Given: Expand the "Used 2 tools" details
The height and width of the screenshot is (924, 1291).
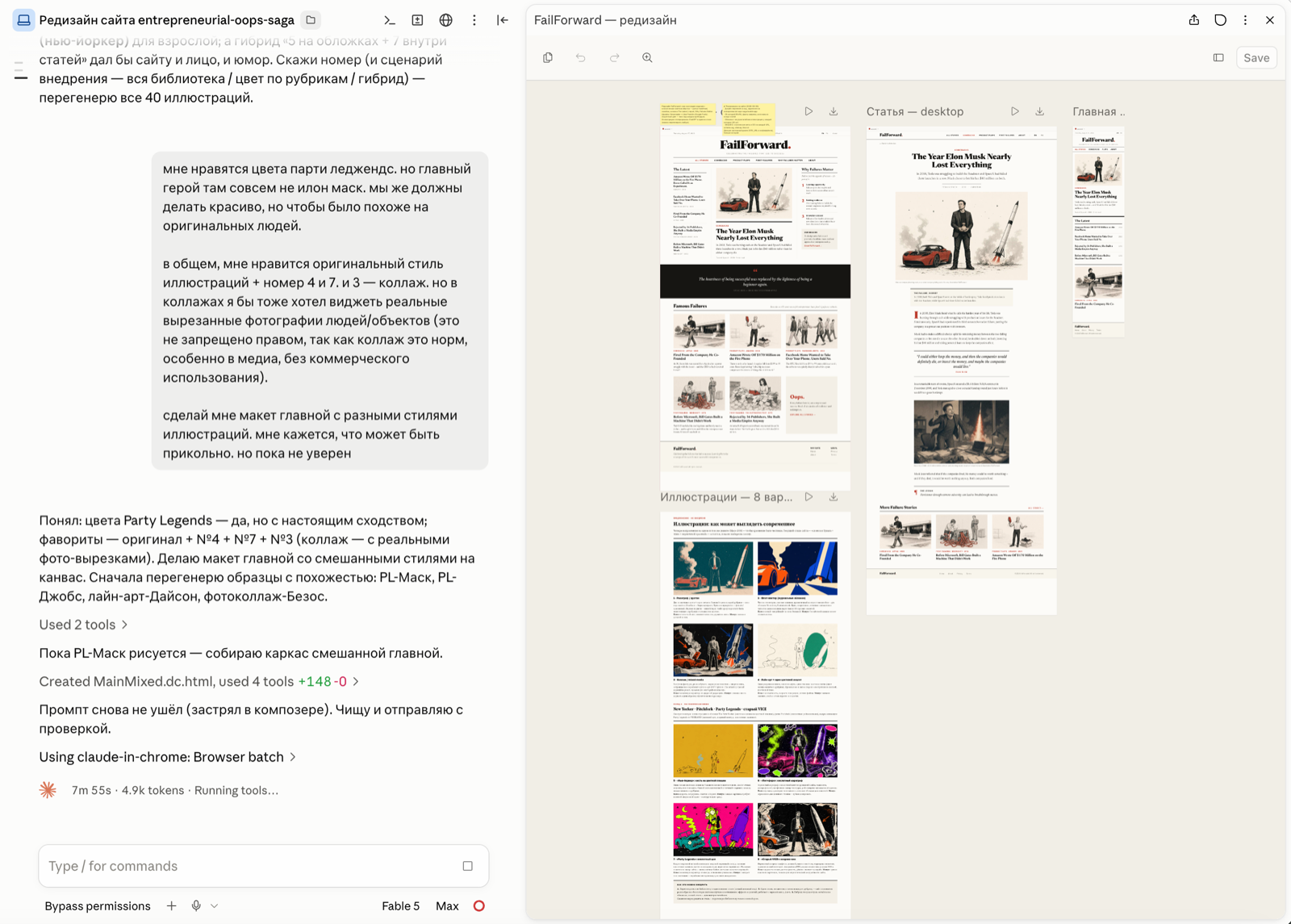Looking at the screenshot, I should coord(84,625).
